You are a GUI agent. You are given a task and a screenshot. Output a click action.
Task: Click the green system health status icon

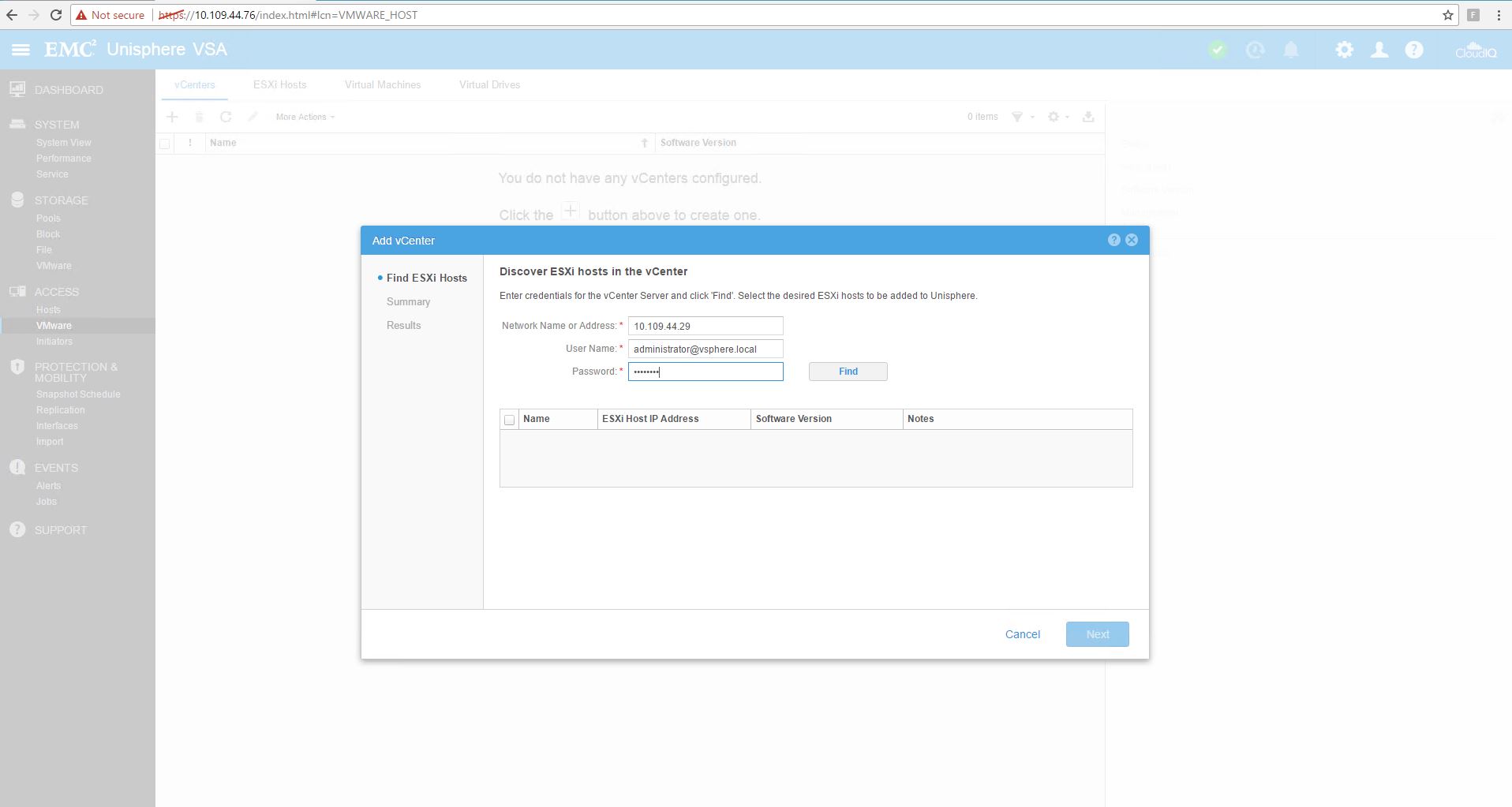click(1218, 50)
